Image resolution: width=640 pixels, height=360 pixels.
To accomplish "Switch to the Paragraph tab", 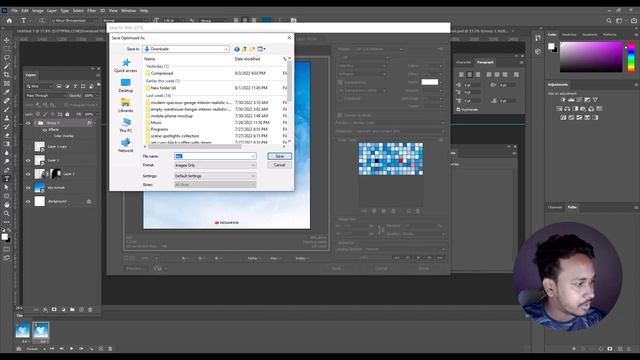I will pyautogui.click(x=485, y=62).
